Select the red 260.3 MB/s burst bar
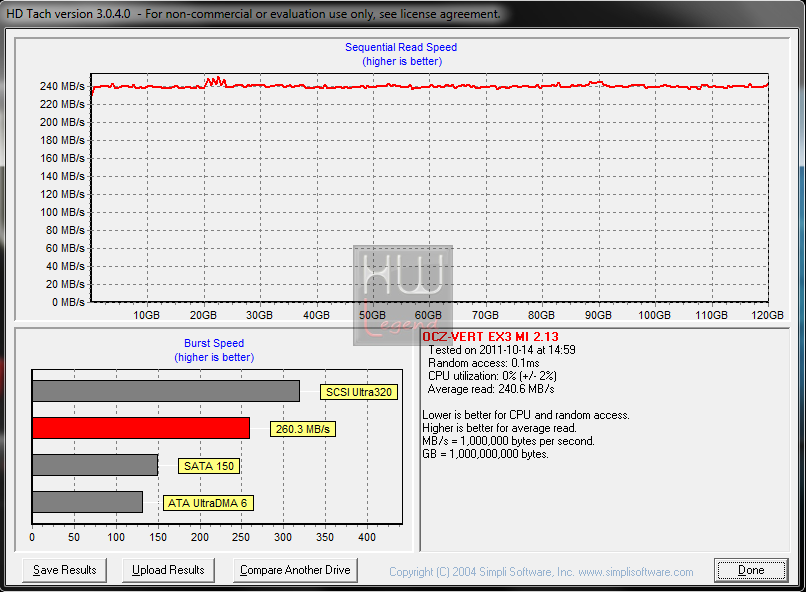The width and height of the screenshot is (806, 592). pos(141,428)
